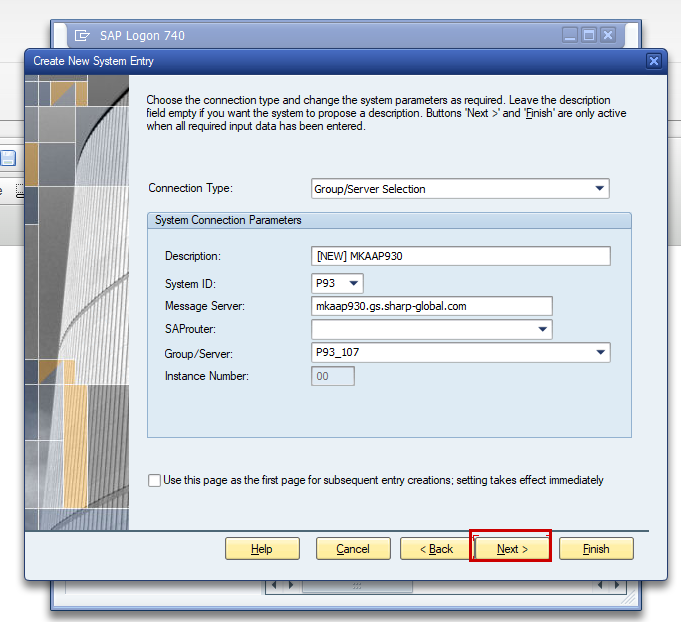681x622 pixels.
Task: Click the SAP Logon 740 window icon
Action: [x=82, y=35]
